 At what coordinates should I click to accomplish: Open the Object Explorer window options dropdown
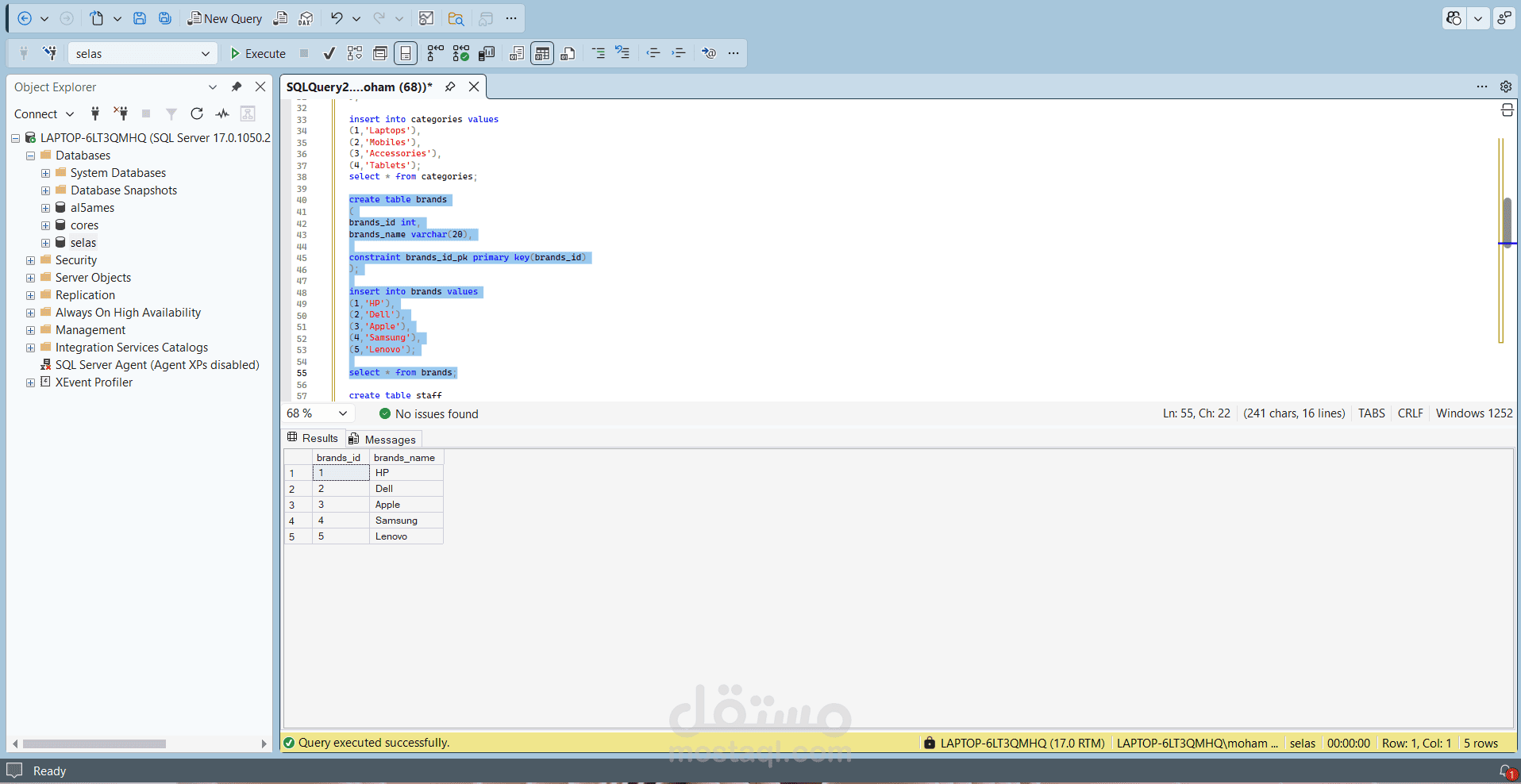coord(213,86)
